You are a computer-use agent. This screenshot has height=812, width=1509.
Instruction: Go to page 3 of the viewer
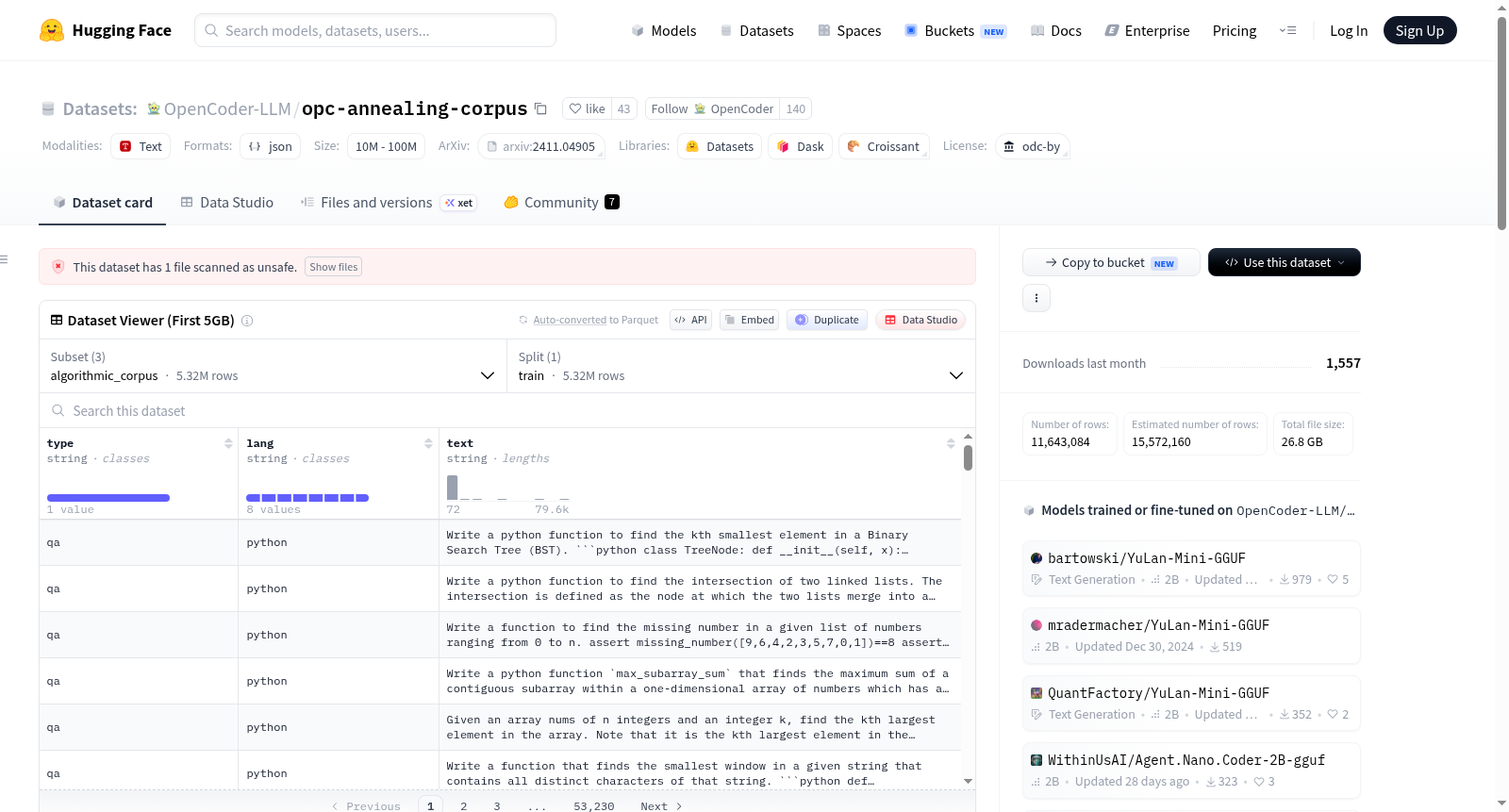[496, 805]
